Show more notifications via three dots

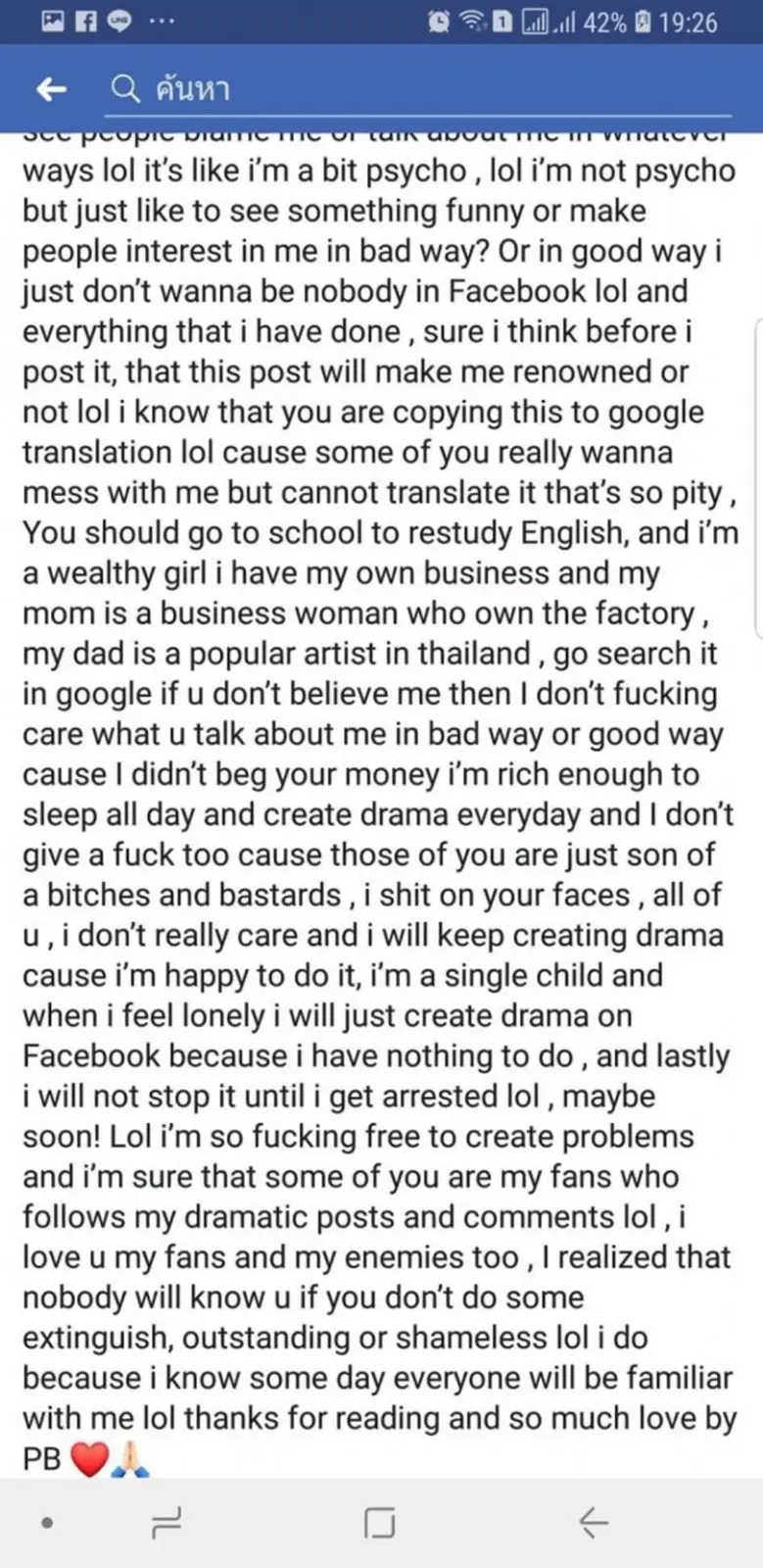point(162,22)
